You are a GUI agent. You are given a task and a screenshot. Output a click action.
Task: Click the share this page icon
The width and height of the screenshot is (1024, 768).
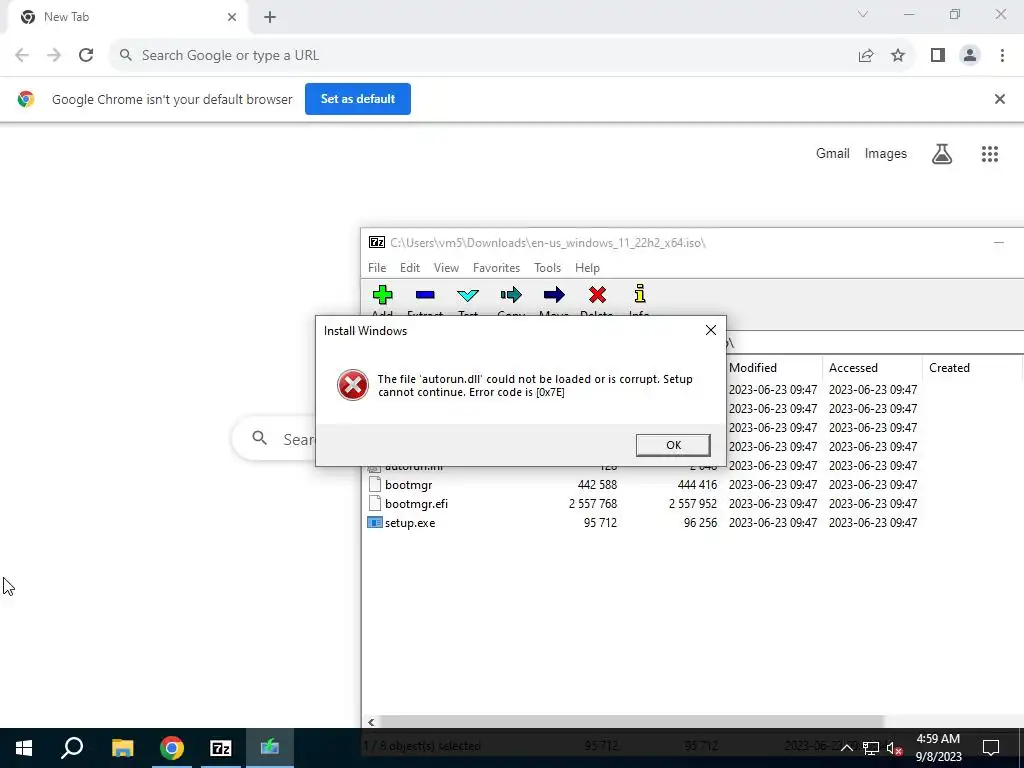point(866,56)
